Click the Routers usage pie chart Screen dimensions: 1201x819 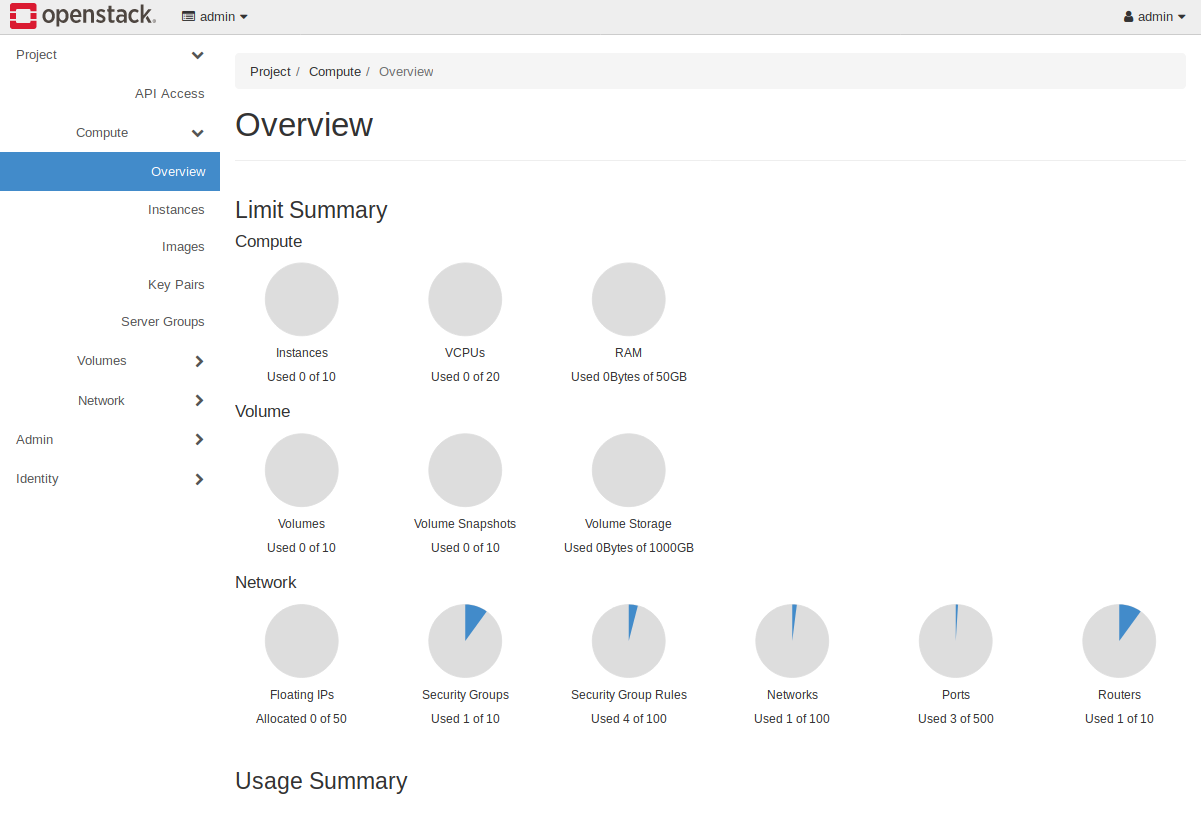coord(1119,640)
